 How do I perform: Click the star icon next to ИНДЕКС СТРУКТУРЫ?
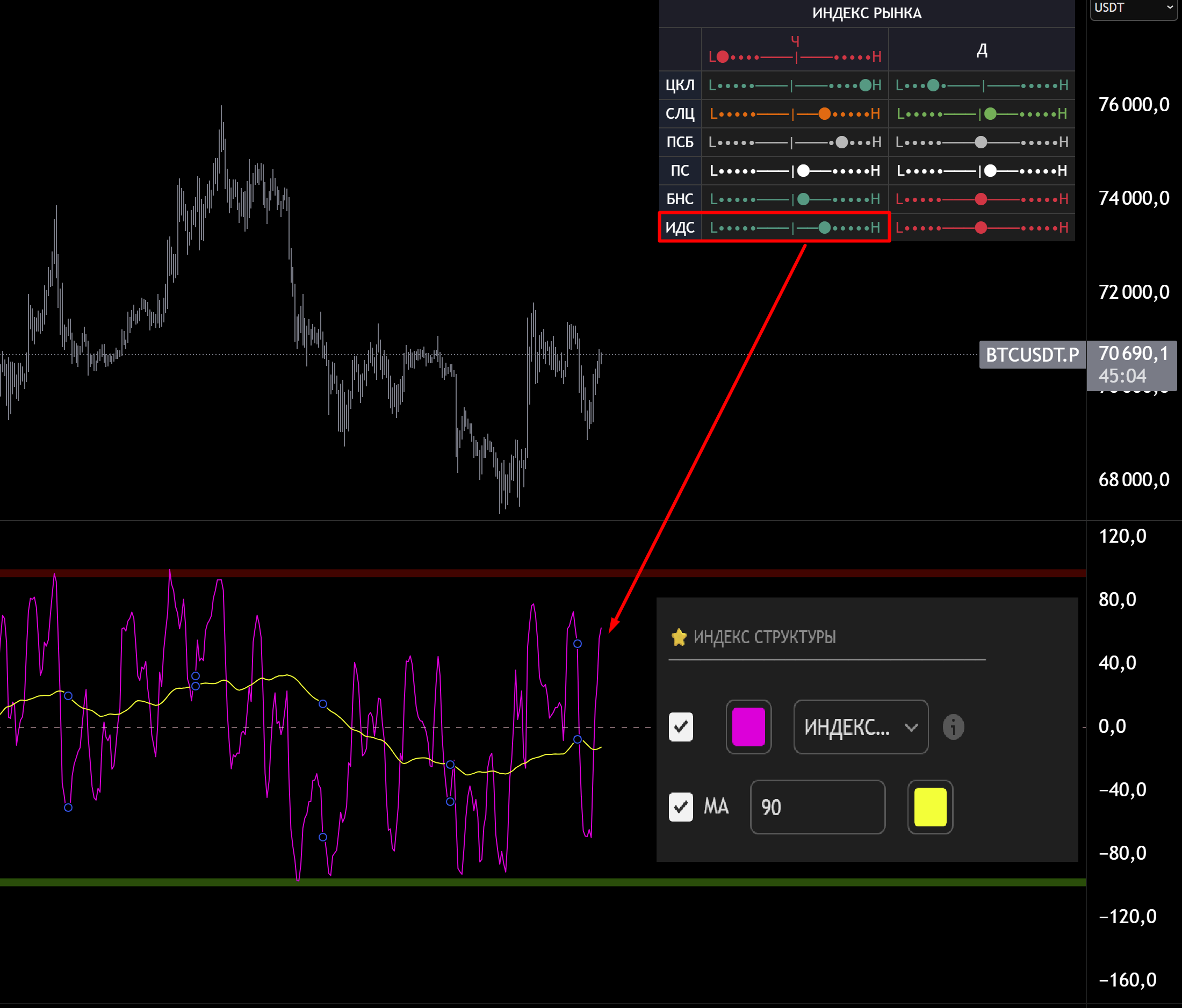(679, 637)
